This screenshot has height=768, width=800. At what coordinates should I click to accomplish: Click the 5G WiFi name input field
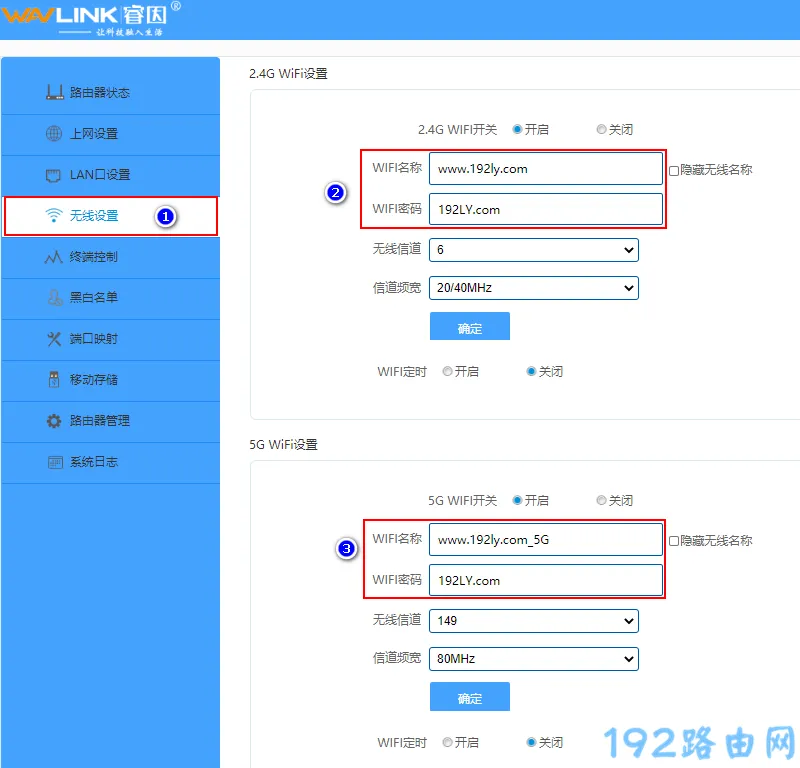pyautogui.click(x=545, y=540)
